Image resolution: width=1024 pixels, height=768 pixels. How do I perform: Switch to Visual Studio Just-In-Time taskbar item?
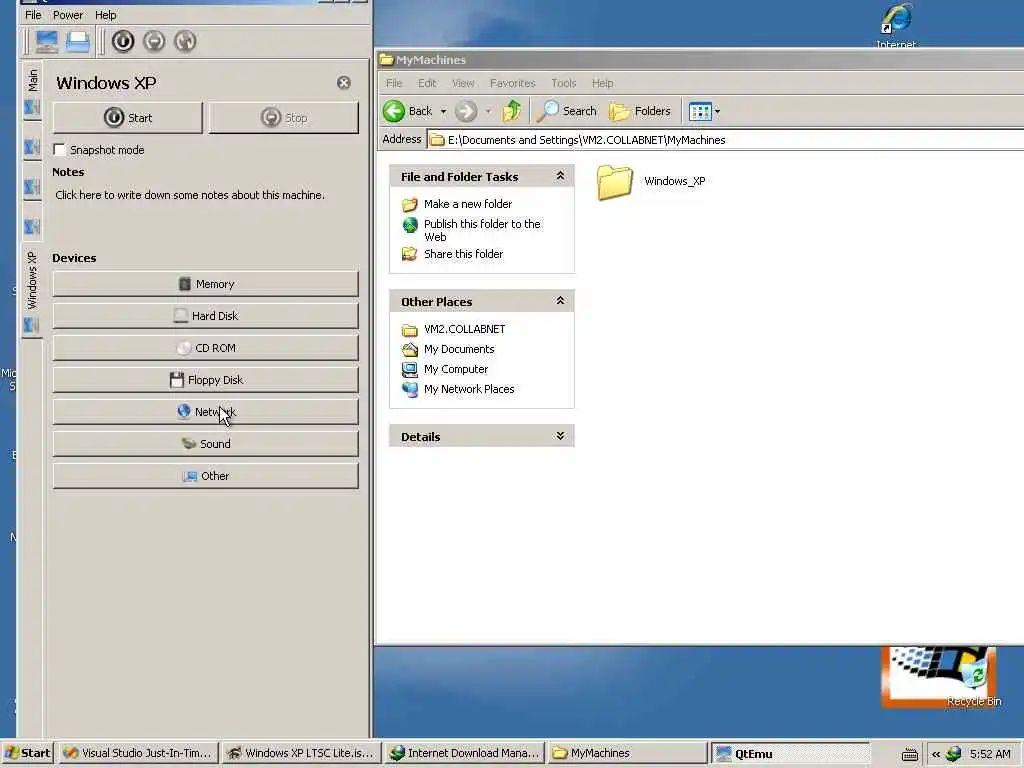point(138,754)
